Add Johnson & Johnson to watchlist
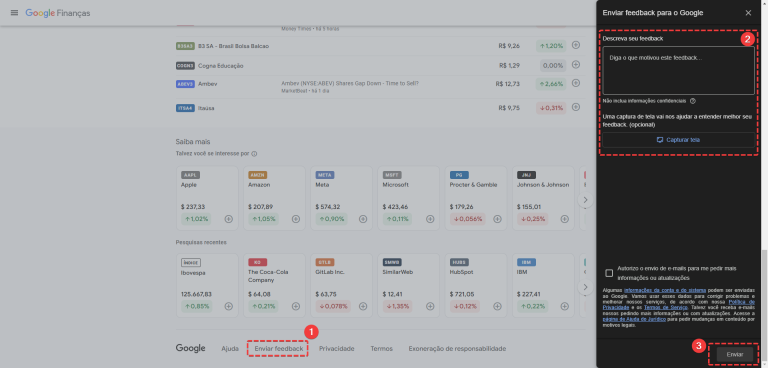Screen dimensions: 768x368 click(x=564, y=219)
